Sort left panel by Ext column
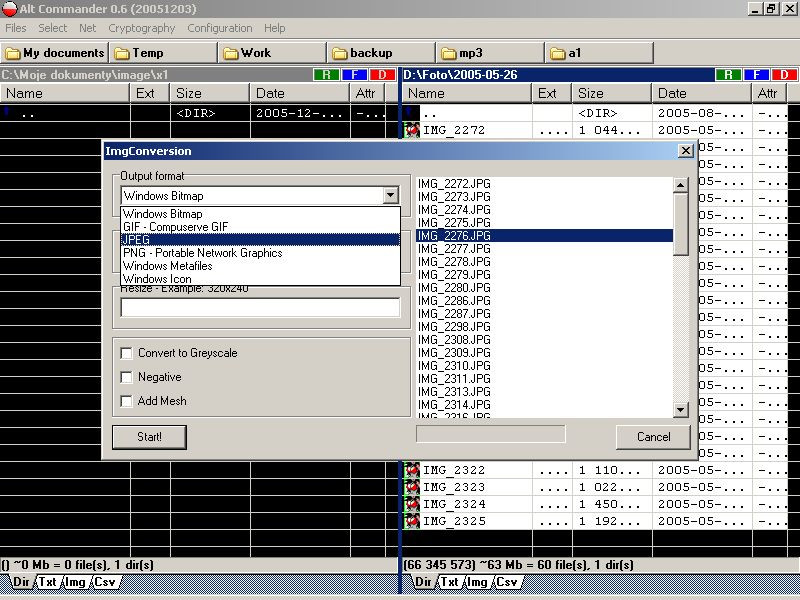 [150, 93]
